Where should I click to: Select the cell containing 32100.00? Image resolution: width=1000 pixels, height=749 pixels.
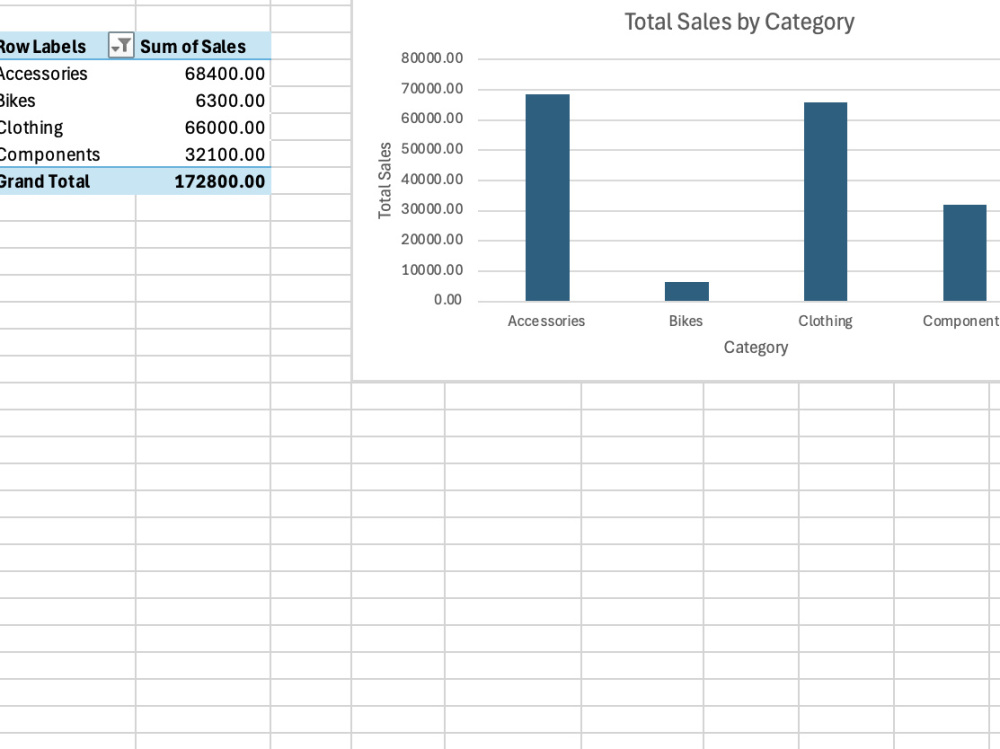coord(203,154)
